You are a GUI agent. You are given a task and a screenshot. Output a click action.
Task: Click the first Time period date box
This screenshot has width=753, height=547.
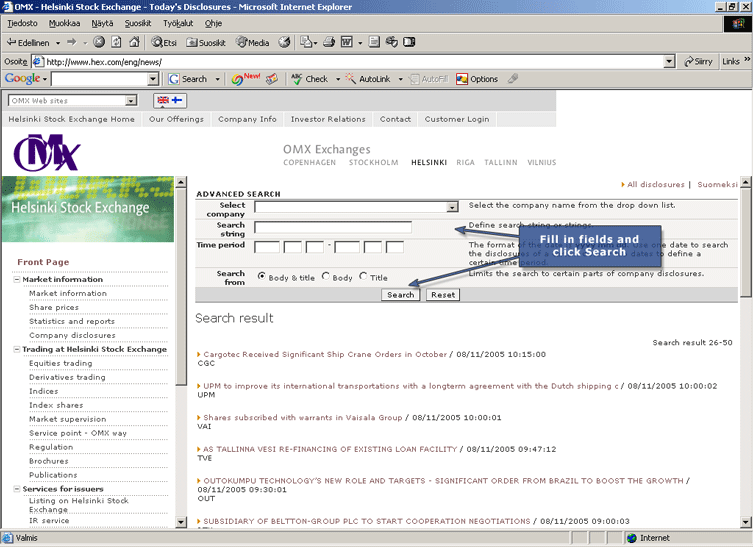click(x=267, y=247)
